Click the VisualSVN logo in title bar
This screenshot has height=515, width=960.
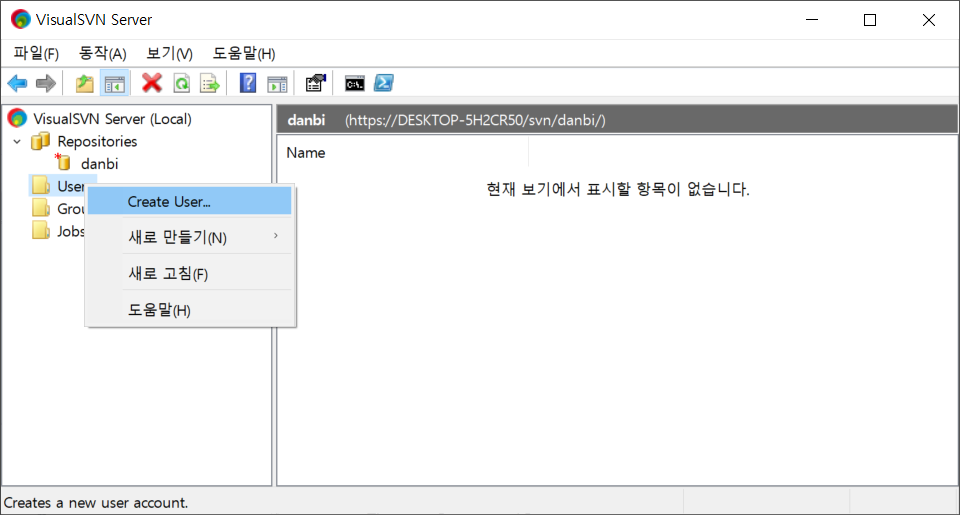click(x=20, y=20)
